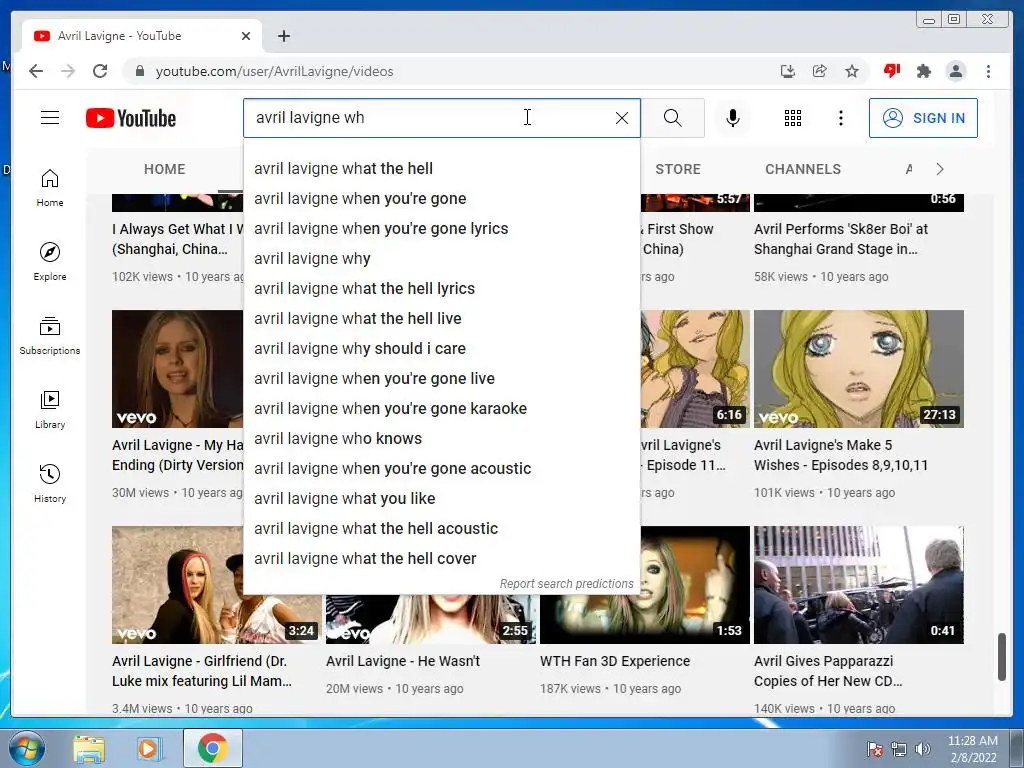Choose suggestion "avril lavigne what the hell cover"

pos(441,559)
